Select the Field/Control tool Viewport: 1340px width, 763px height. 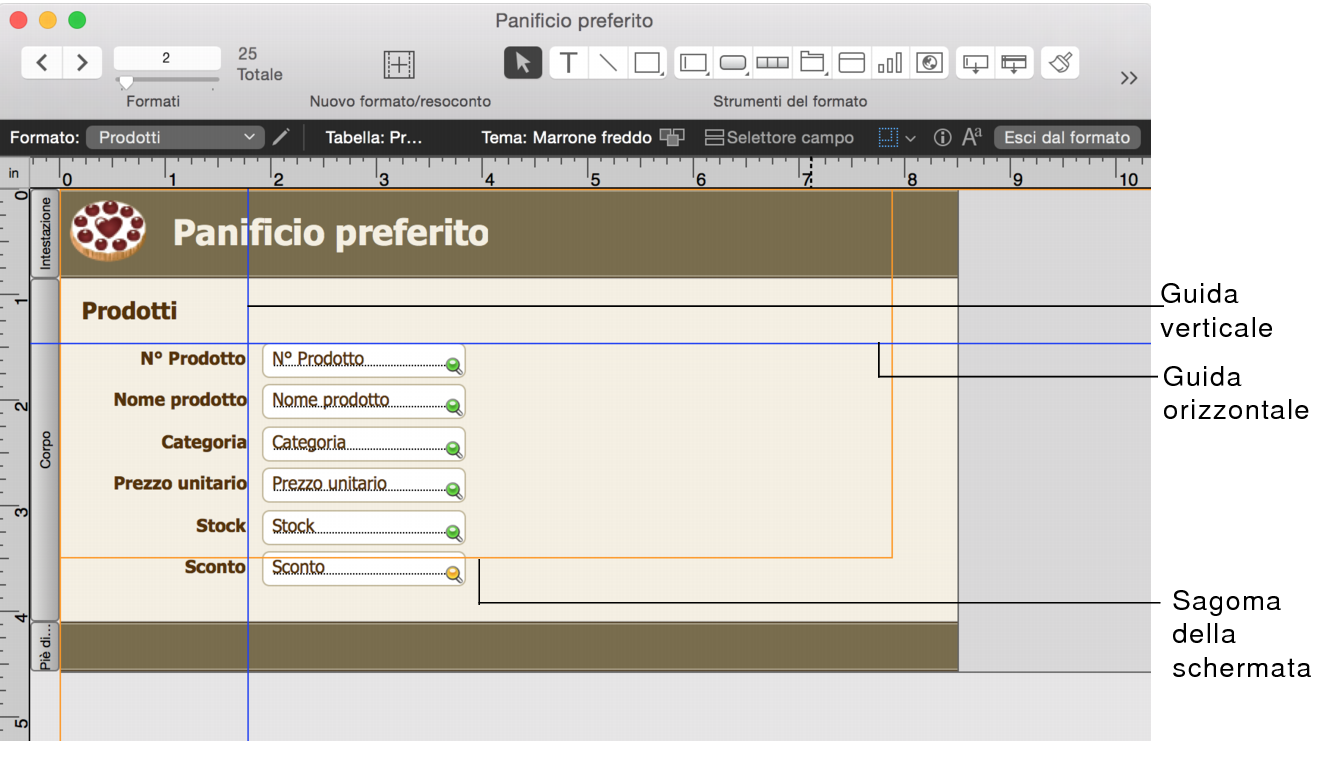694,63
